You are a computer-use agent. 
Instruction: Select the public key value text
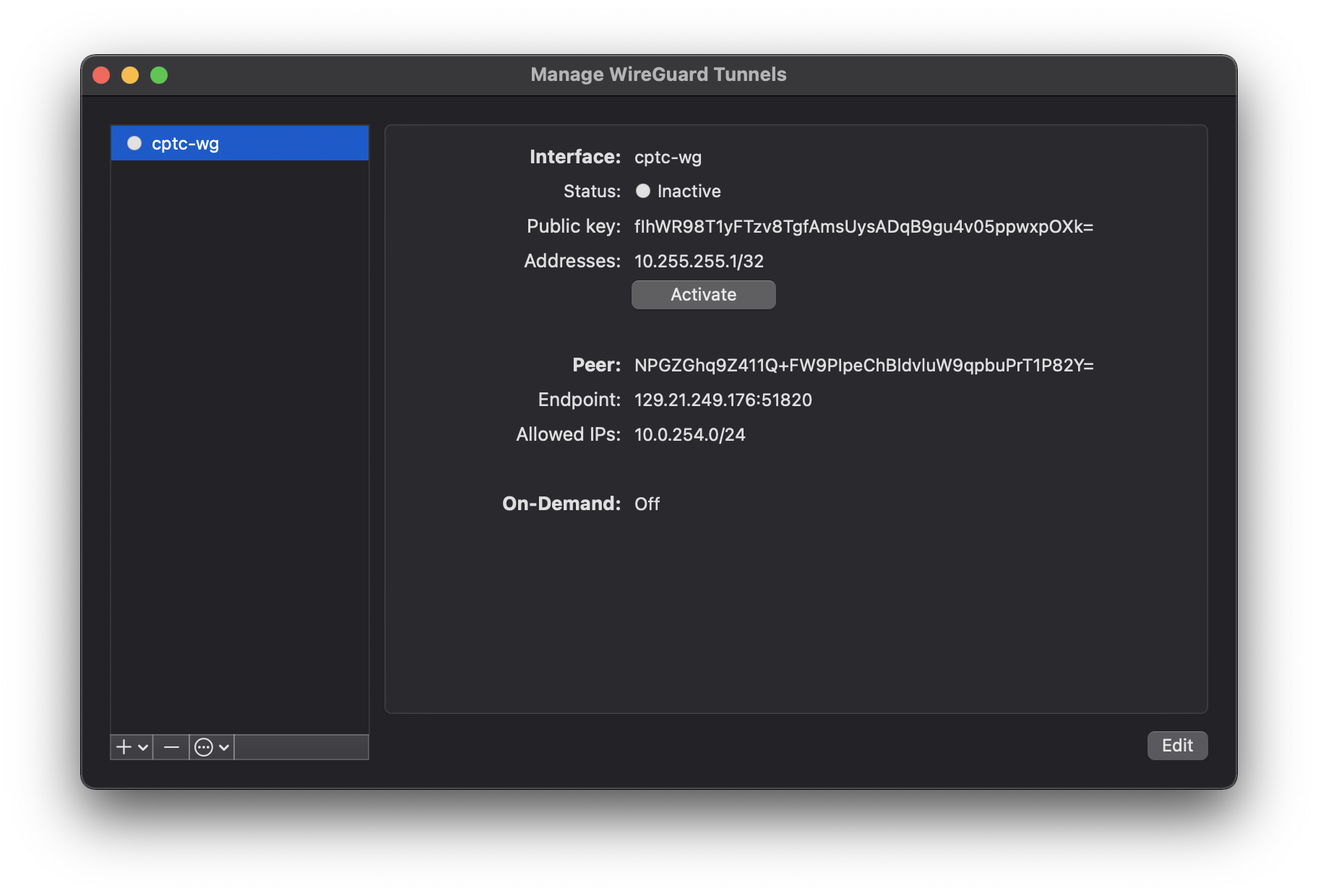coord(863,226)
